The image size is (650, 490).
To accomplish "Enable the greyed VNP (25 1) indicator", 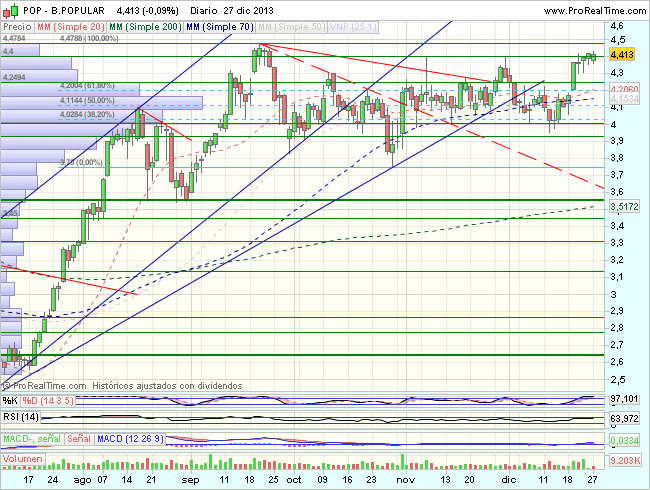I will 353,27.
